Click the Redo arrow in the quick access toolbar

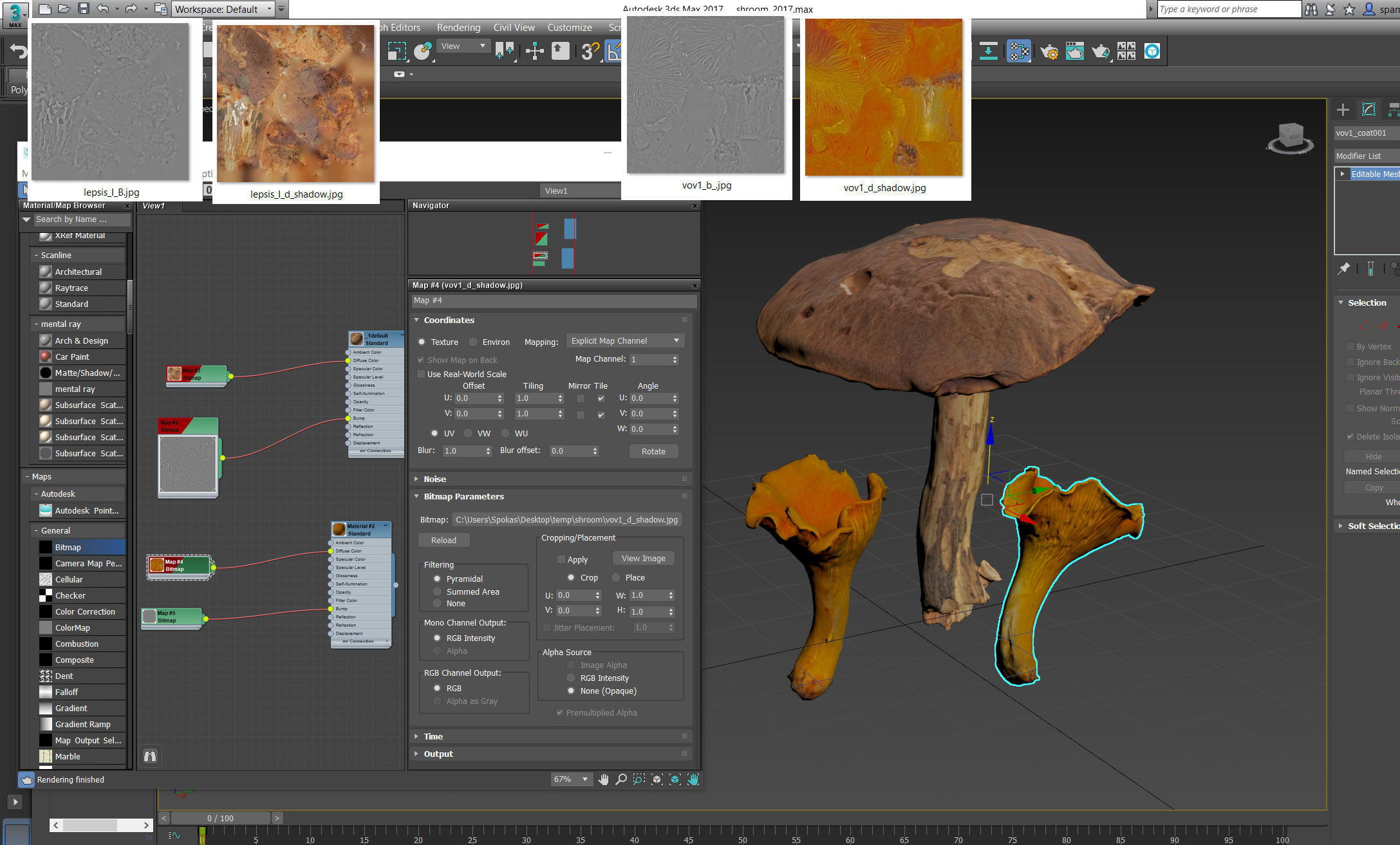(131, 9)
